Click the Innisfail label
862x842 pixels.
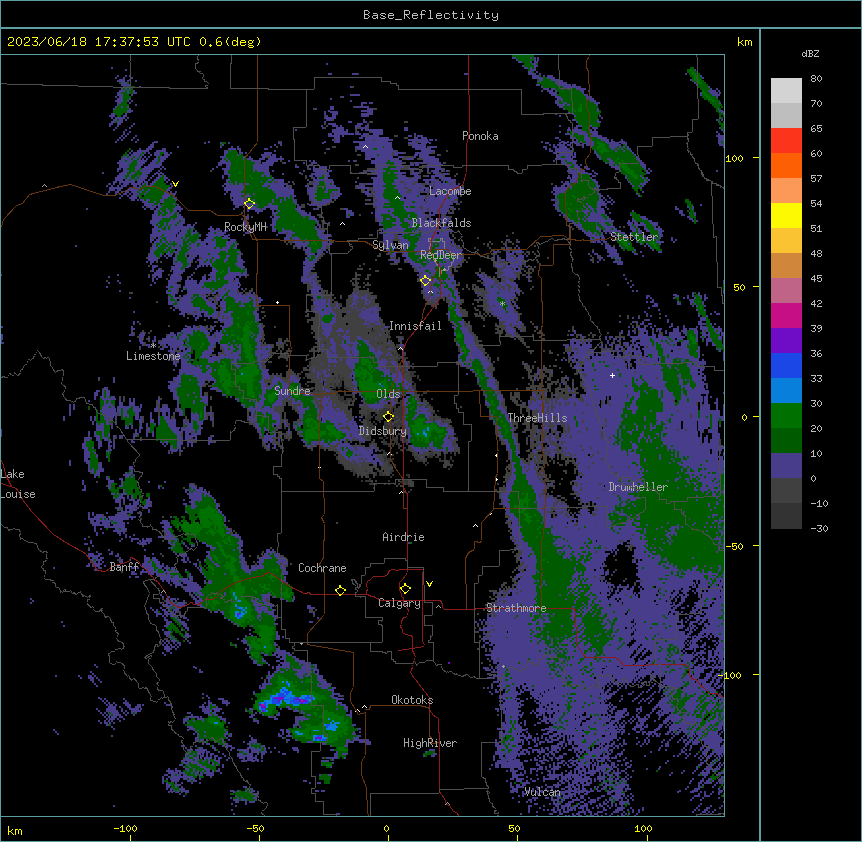415,326
